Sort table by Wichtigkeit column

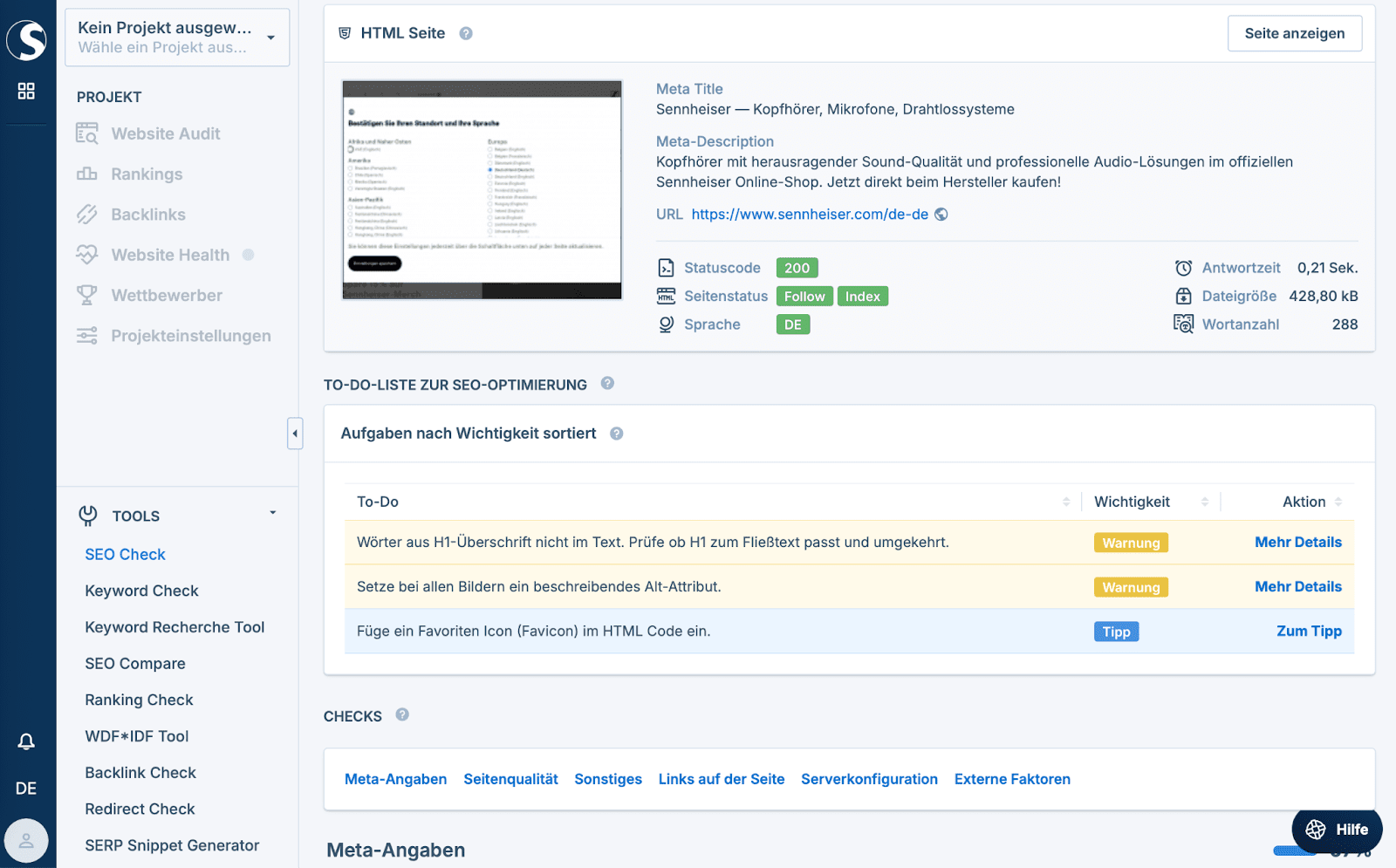click(x=1204, y=502)
